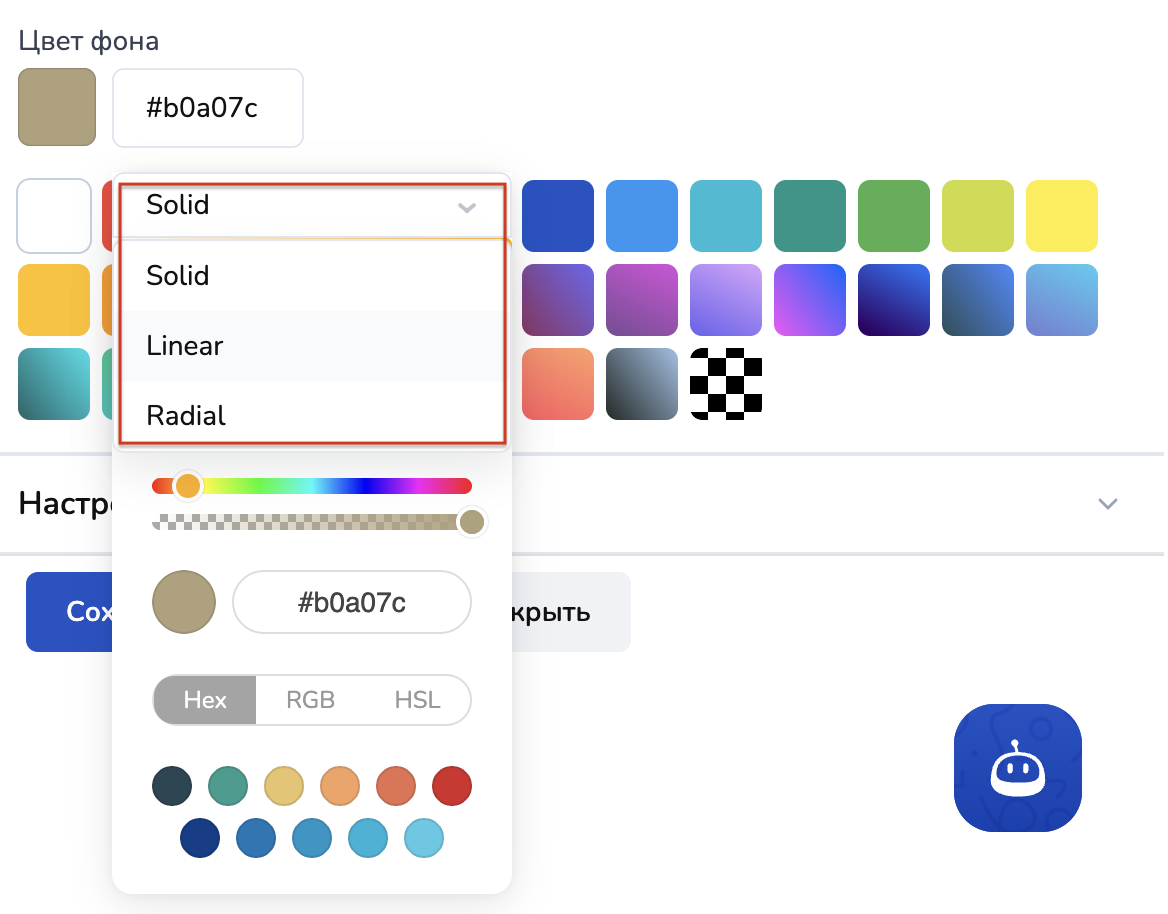Select the Hex color format

pyautogui.click(x=205, y=700)
